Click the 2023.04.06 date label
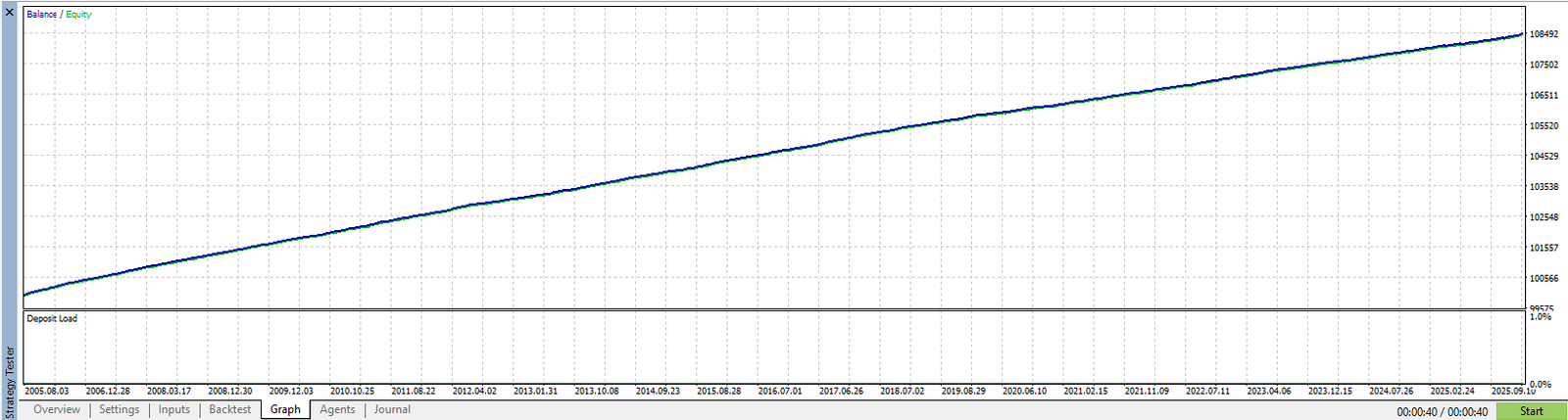 (x=1269, y=392)
